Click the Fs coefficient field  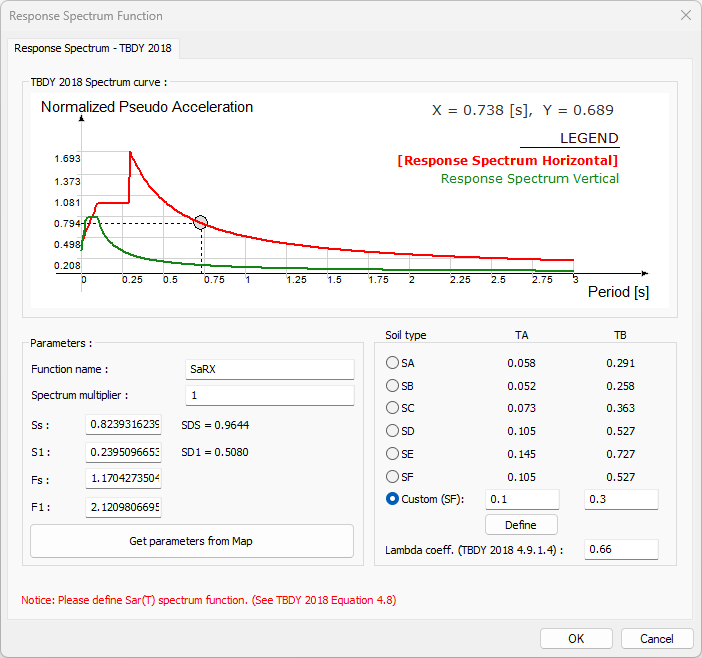[x=124, y=479]
